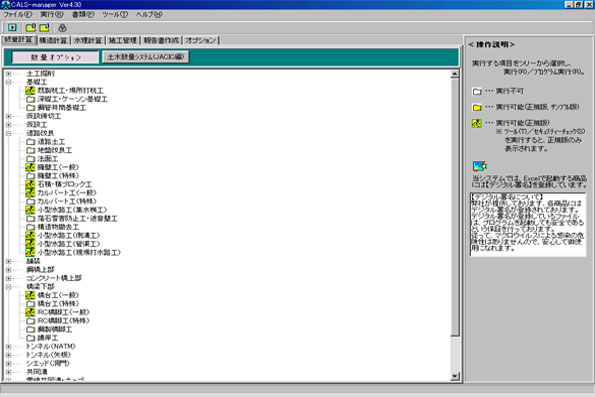Click the first yellow folder toolbar icon
The image size is (595, 397).
click(30, 27)
